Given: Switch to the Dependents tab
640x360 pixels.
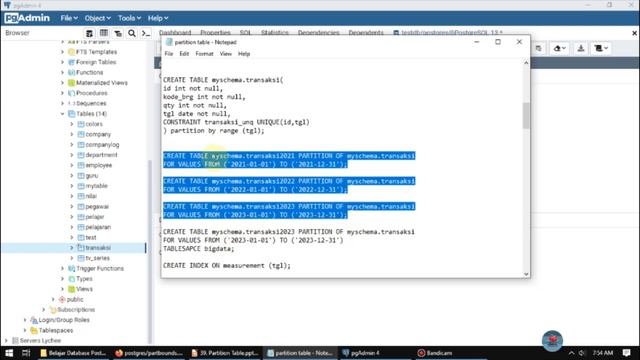Looking at the screenshot, I should pos(366,32).
